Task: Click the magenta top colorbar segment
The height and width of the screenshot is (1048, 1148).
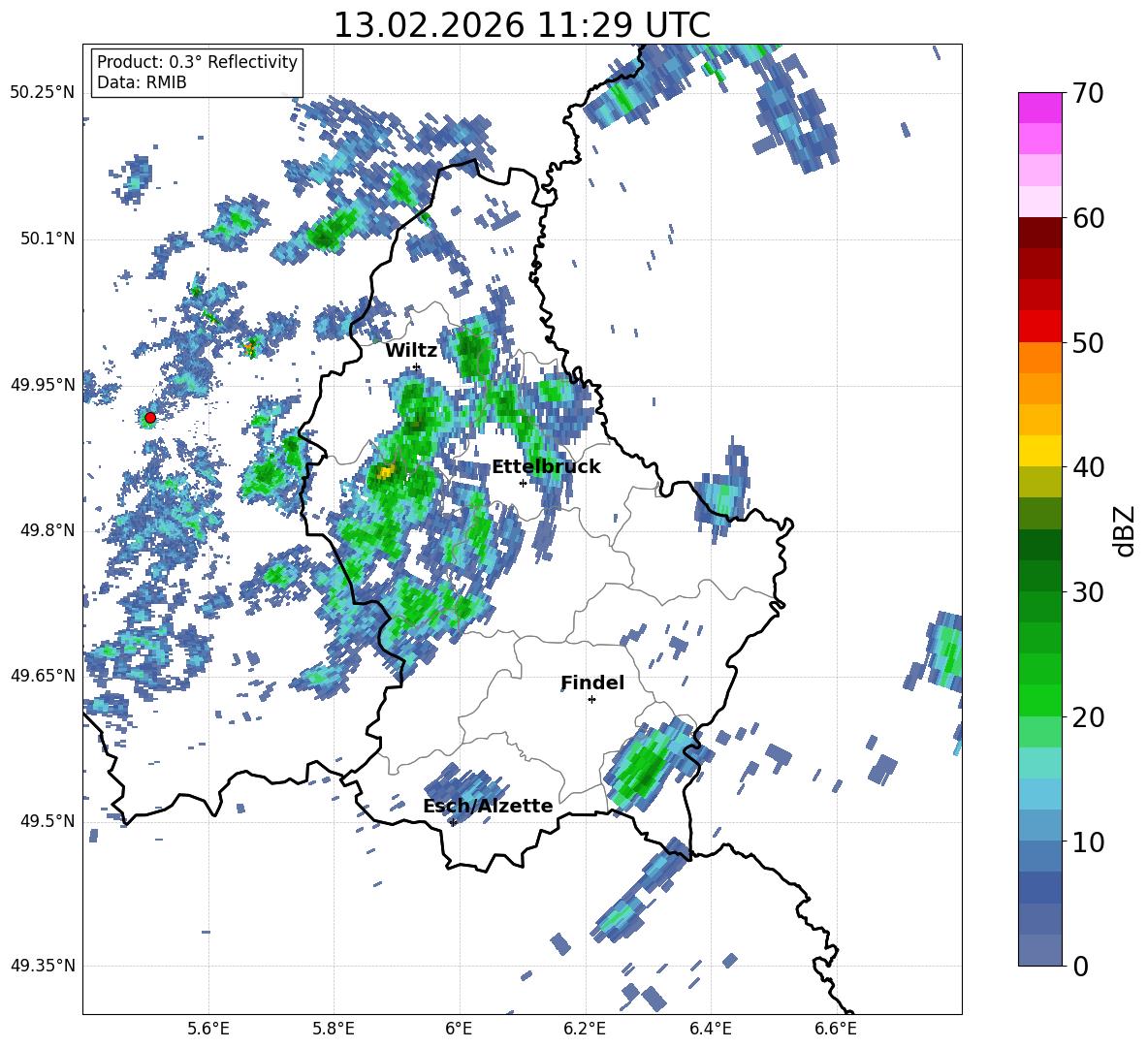Action: coord(1039,108)
